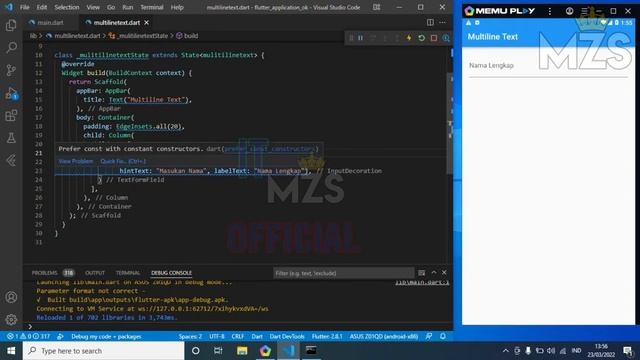
Task: Click errors and warnings count in status bar
Action: (28, 336)
